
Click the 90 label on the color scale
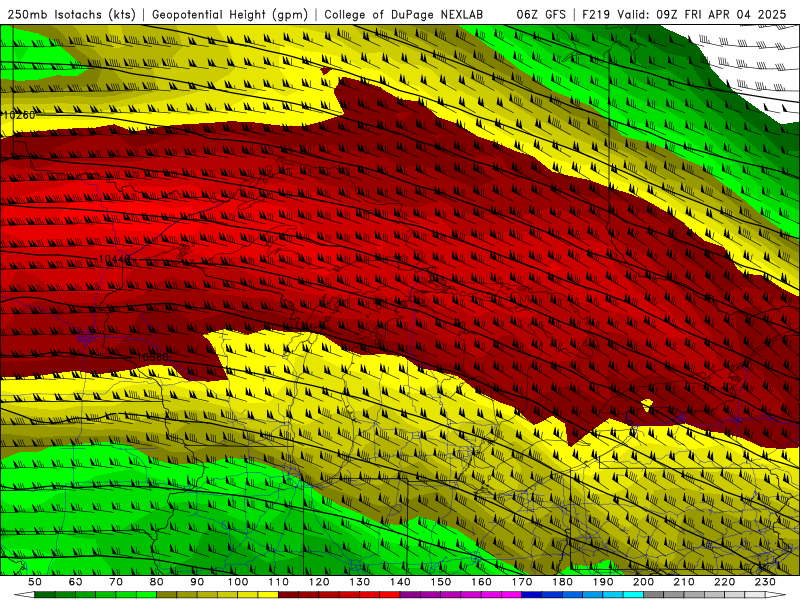point(197,582)
